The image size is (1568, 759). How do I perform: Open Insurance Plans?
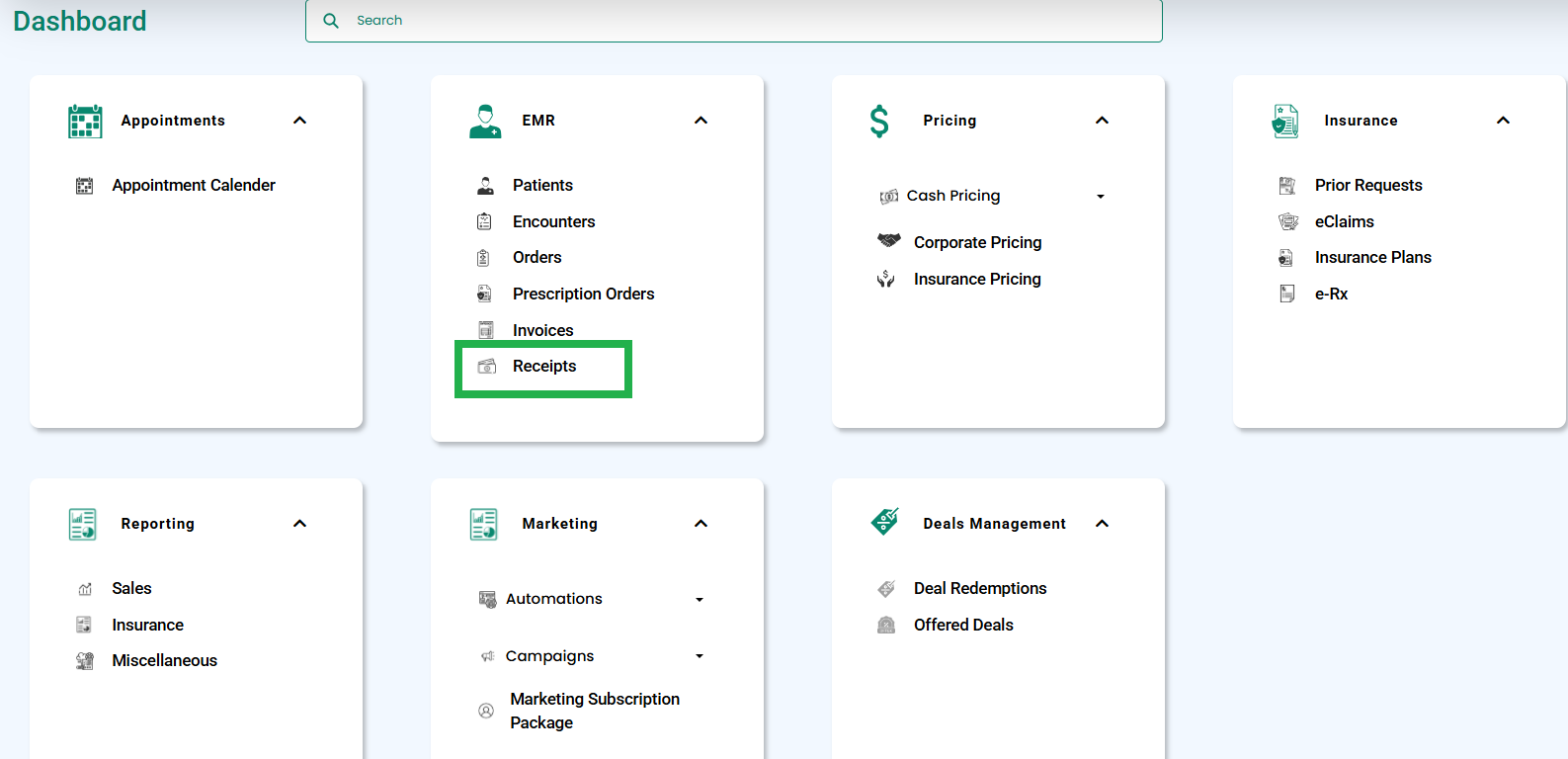click(1373, 258)
